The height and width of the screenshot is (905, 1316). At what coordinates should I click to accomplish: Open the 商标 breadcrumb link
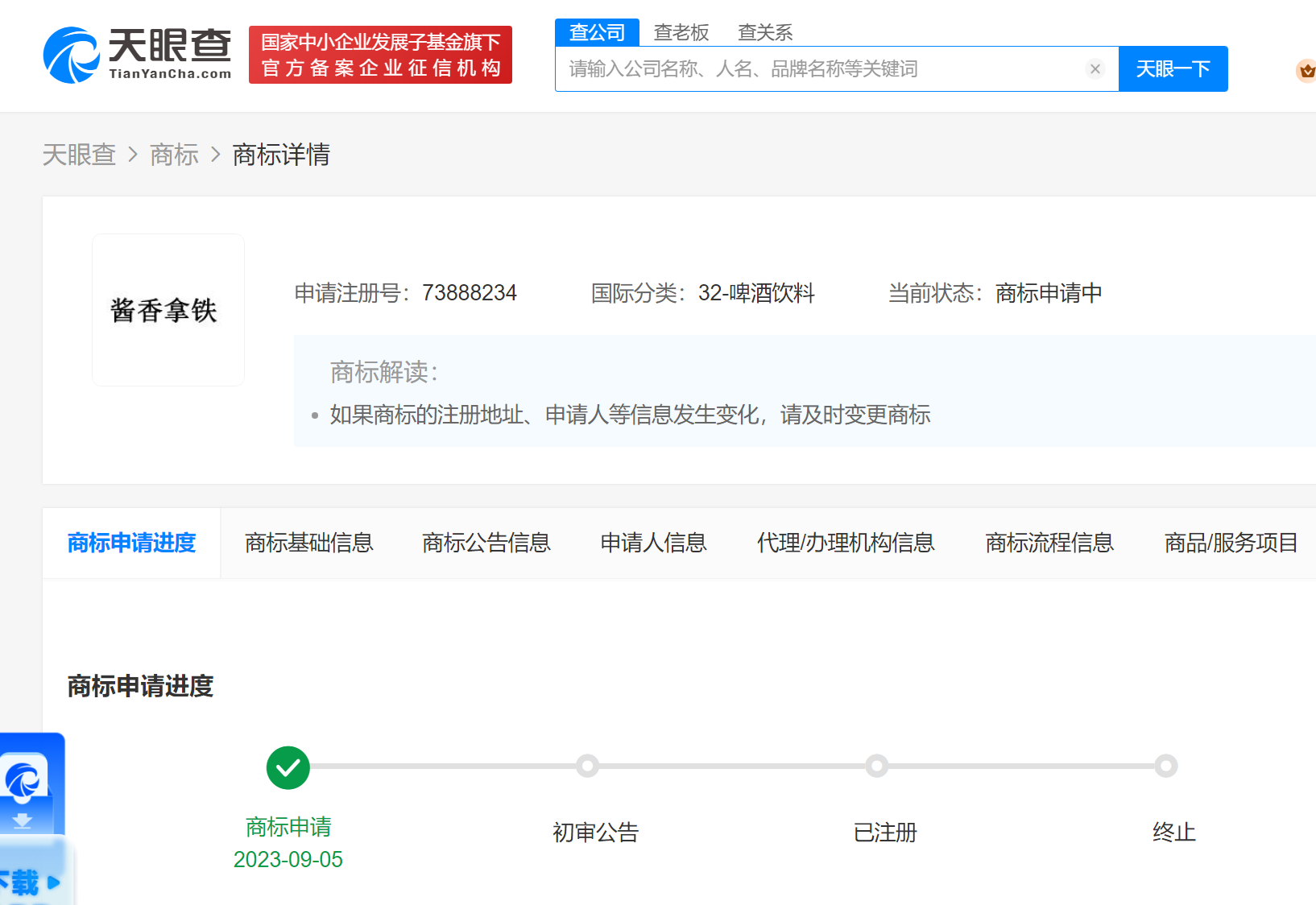pyautogui.click(x=174, y=155)
